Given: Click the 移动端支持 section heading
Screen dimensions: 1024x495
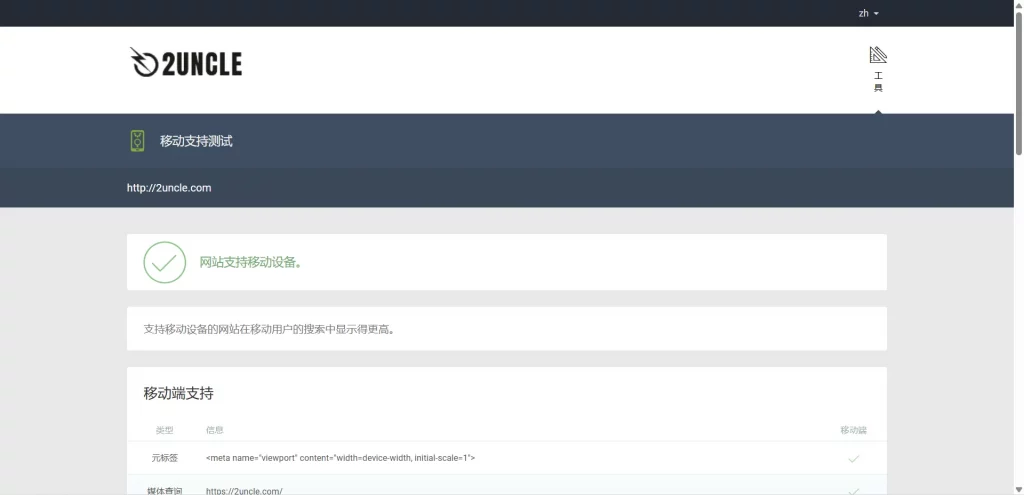Looking at the screenshot, I should [x=178, y=393].
